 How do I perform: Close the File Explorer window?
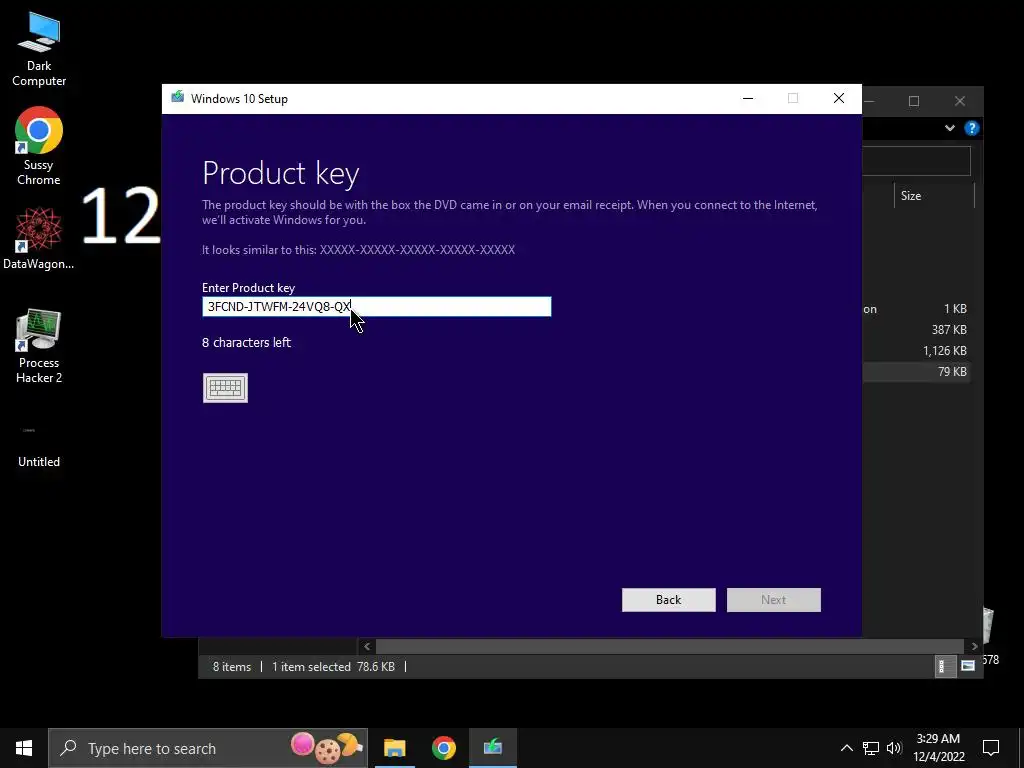[x=960, y=101]
